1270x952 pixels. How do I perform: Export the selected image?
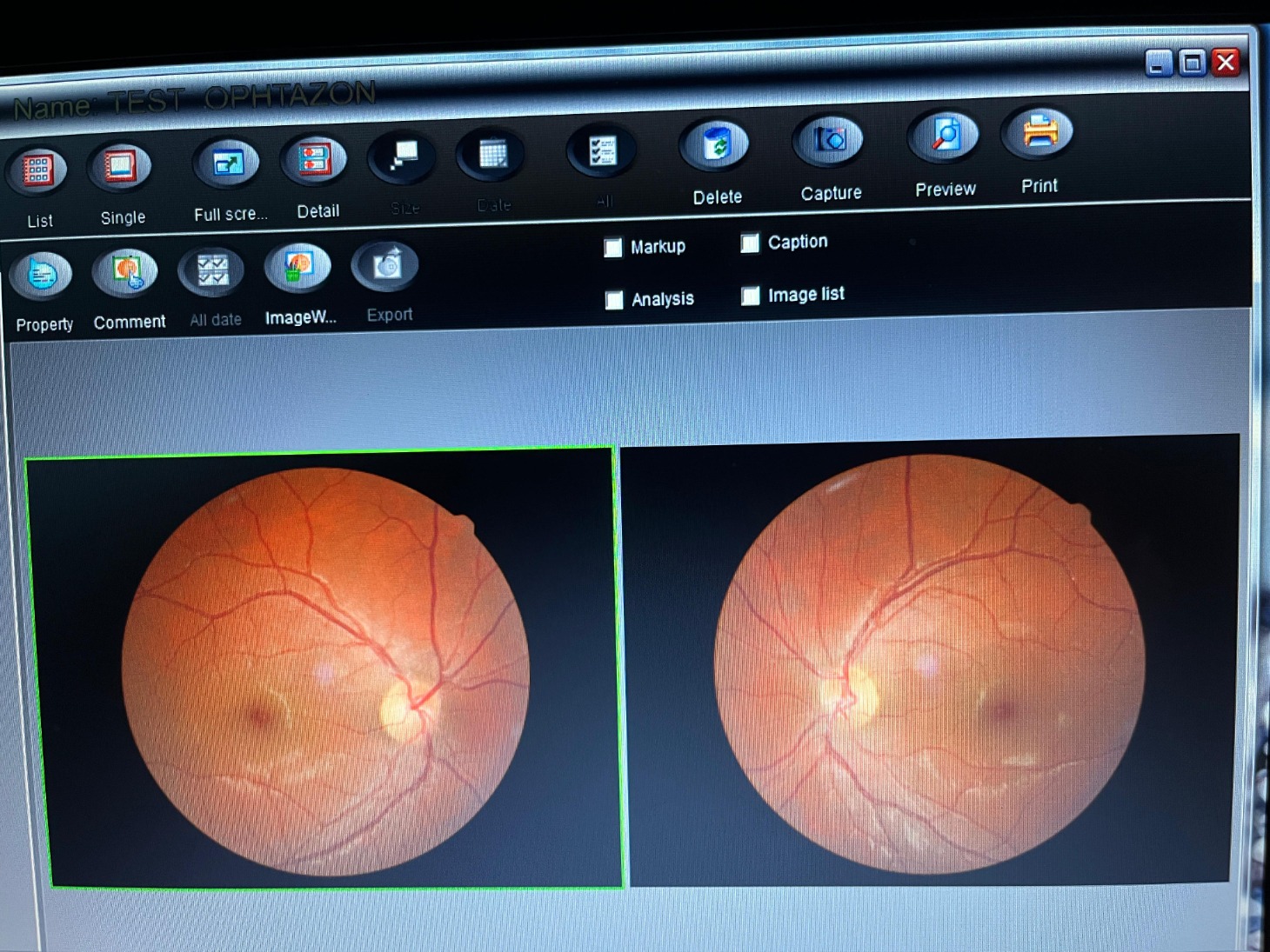pos(385,265)
